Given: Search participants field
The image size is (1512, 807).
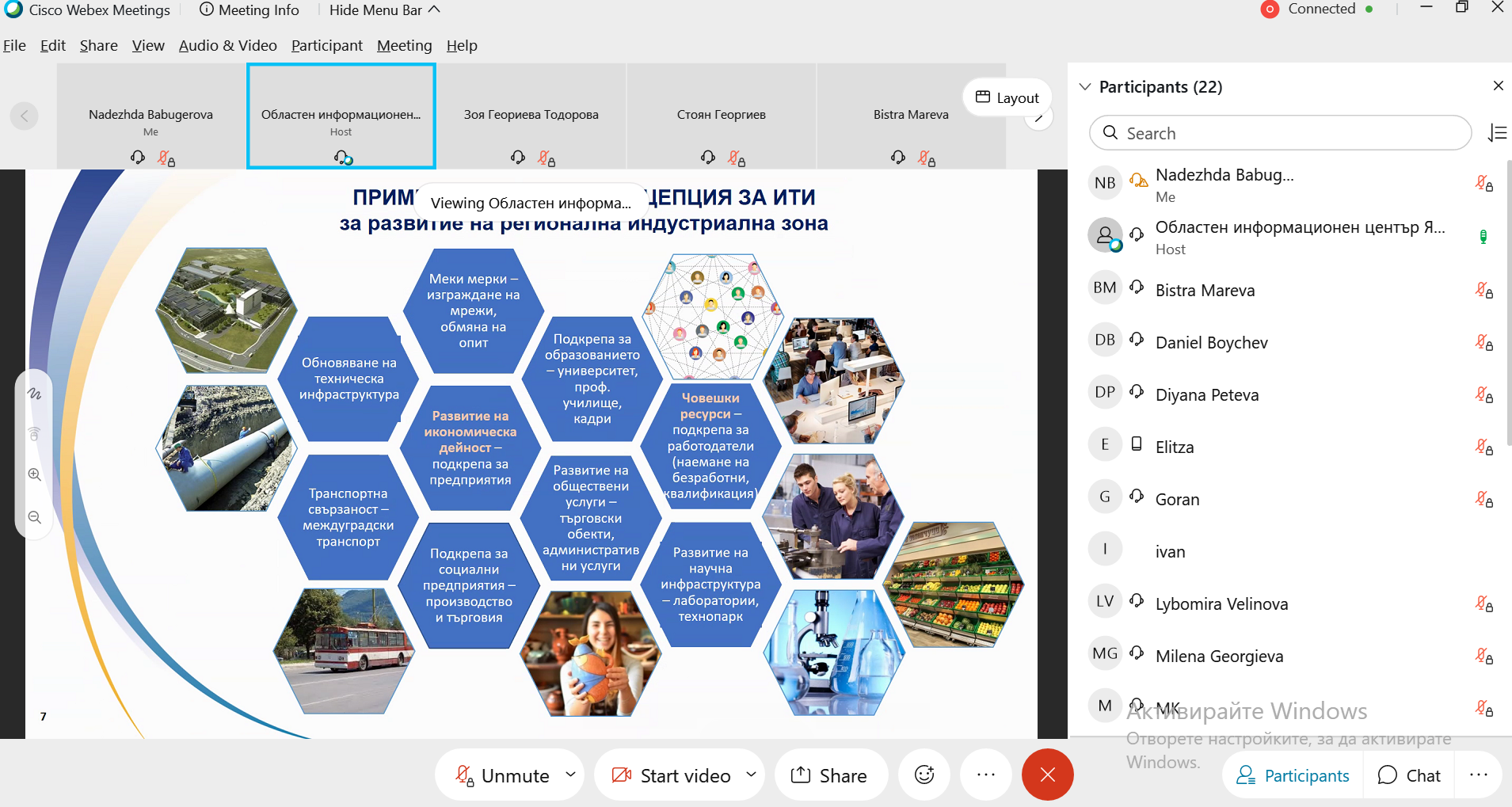Looking at the screenshot, I should (x=1280, y=133).
